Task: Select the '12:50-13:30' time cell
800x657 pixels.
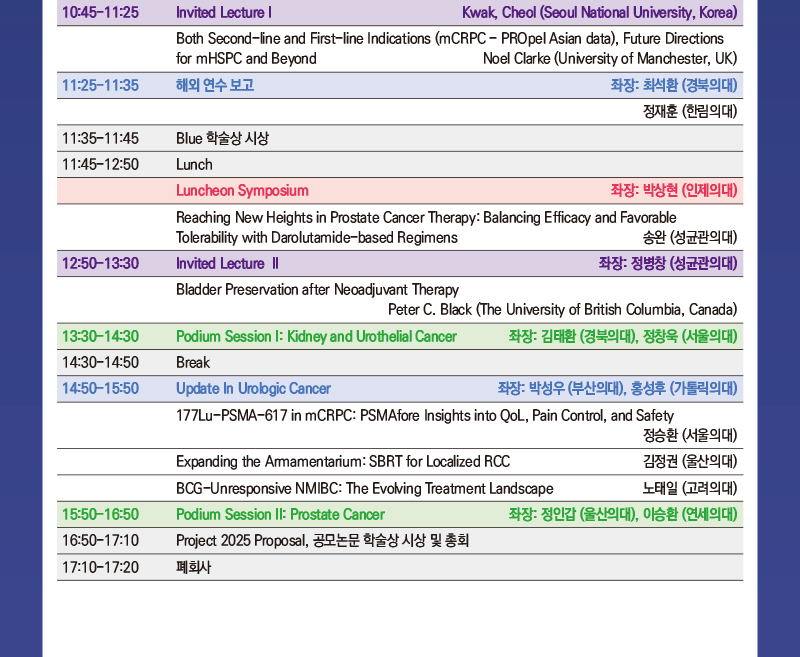Action: 100,264
